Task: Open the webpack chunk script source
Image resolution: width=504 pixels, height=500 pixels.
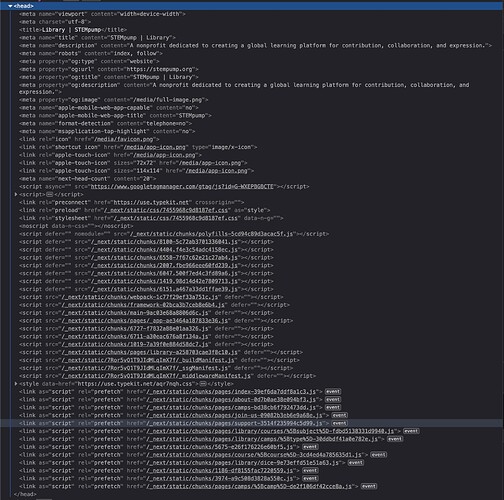Action: tap(140, 297)
